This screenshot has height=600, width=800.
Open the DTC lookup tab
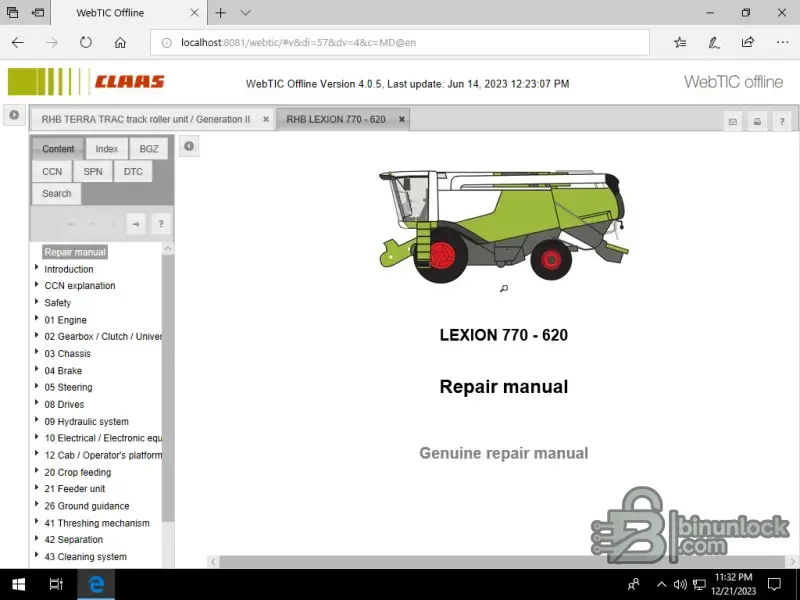[x=133, y=171]
